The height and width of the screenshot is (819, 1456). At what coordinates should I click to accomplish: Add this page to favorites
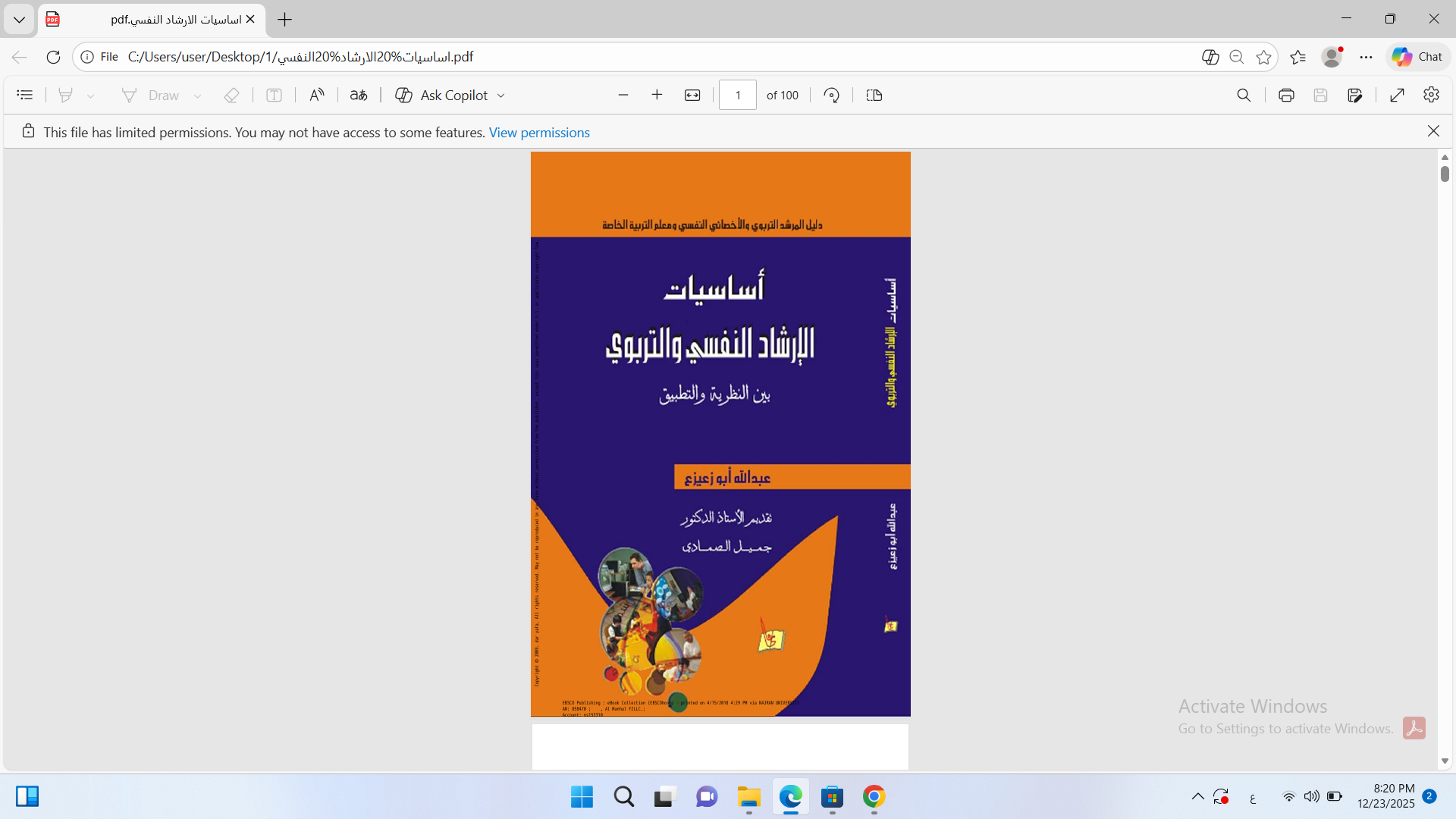pos(1263,57)
